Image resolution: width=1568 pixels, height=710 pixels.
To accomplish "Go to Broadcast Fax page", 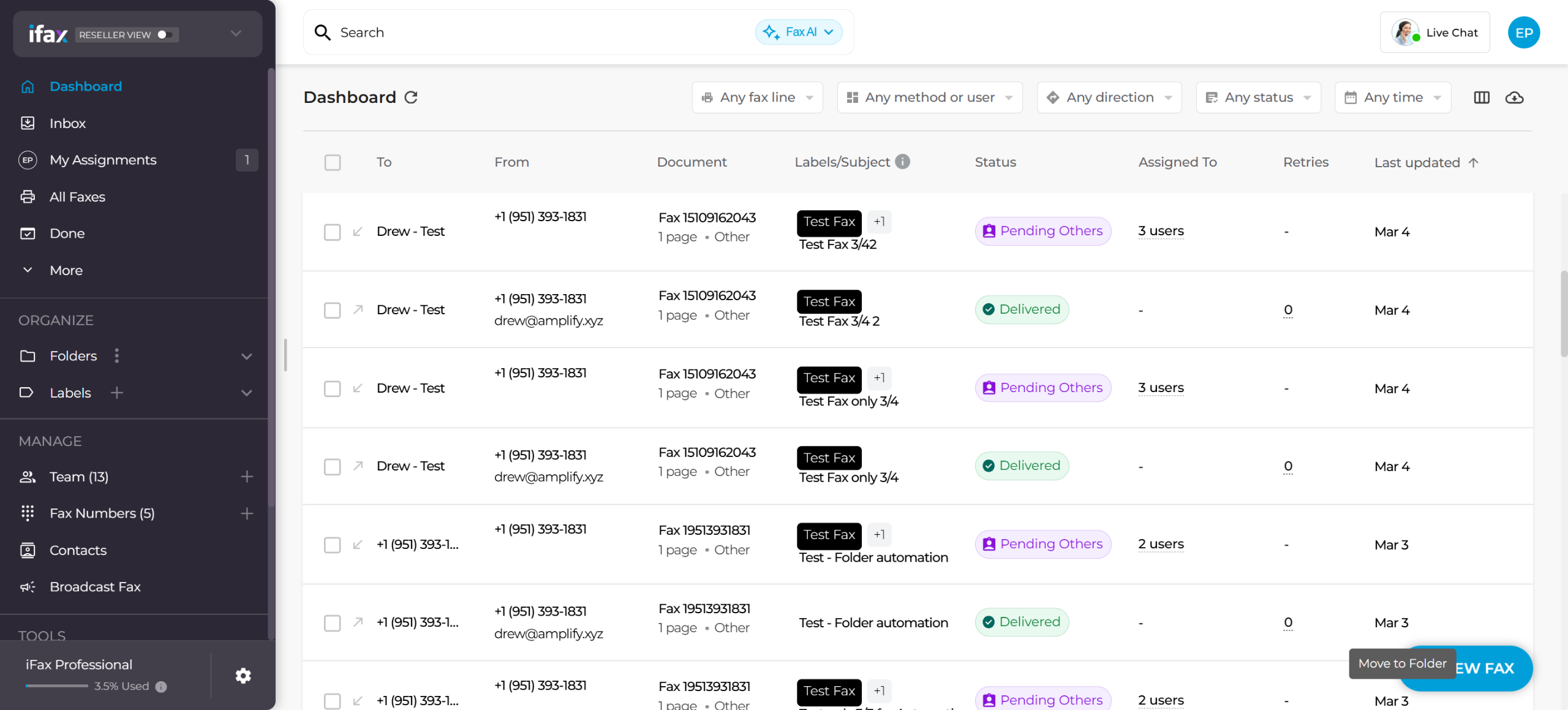I will click(95, 587).
